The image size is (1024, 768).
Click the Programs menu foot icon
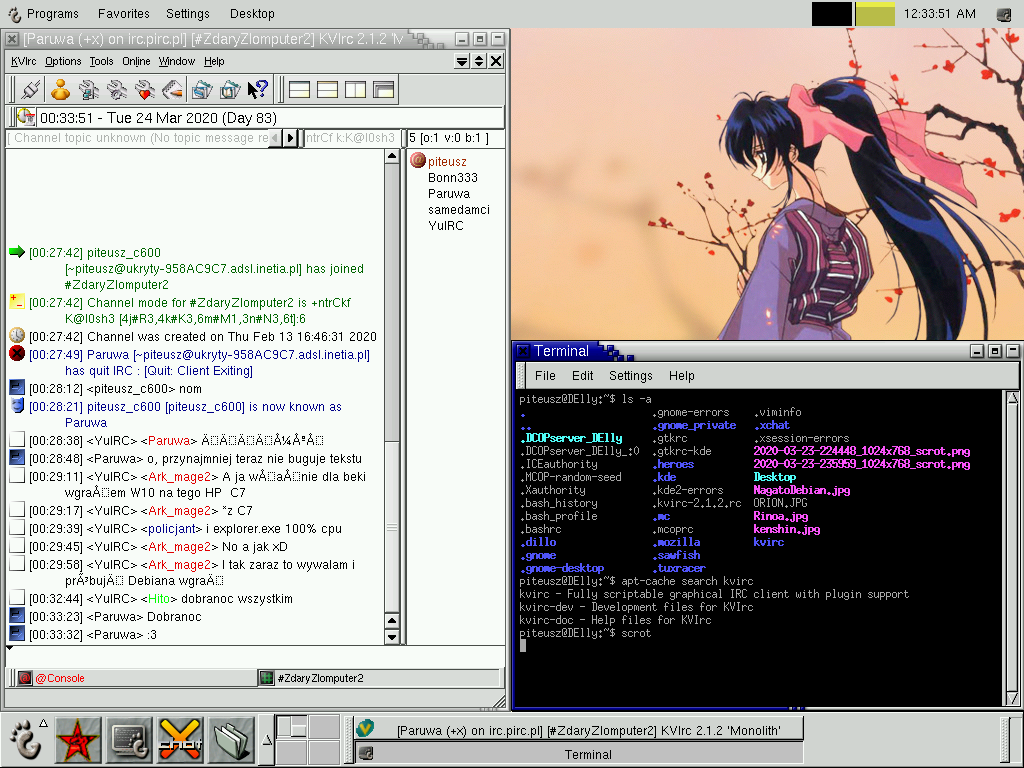pyautogui.click(x=15, y=14)
